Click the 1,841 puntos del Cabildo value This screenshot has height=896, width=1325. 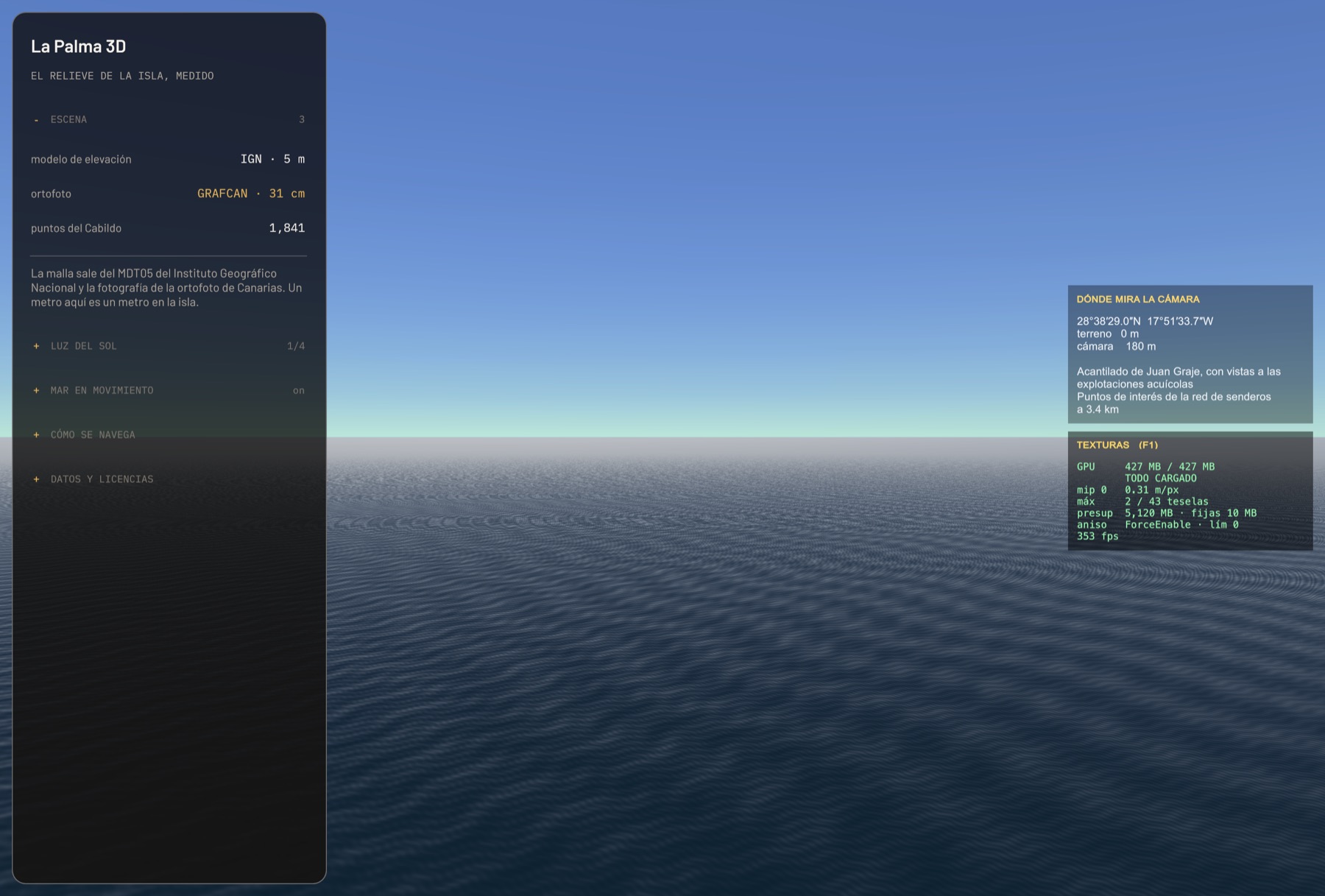point(287,228)
